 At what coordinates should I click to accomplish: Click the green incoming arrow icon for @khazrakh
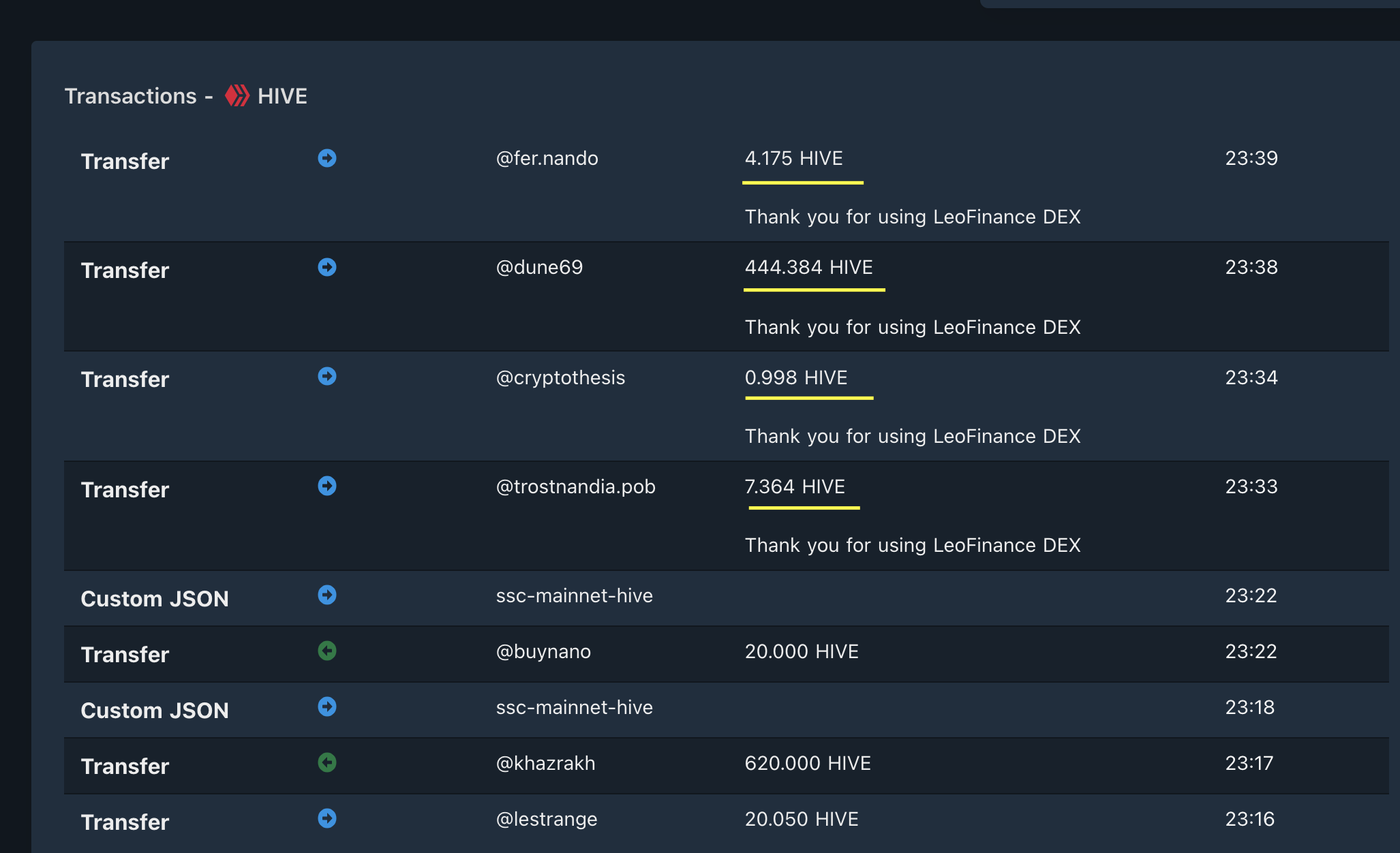(x=327, y=762)
